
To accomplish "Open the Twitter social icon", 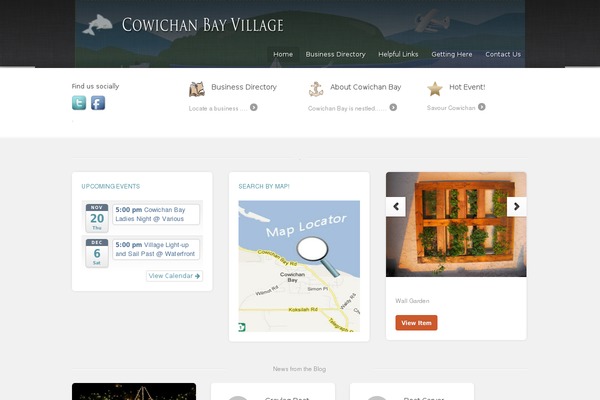I will point(79,103).
